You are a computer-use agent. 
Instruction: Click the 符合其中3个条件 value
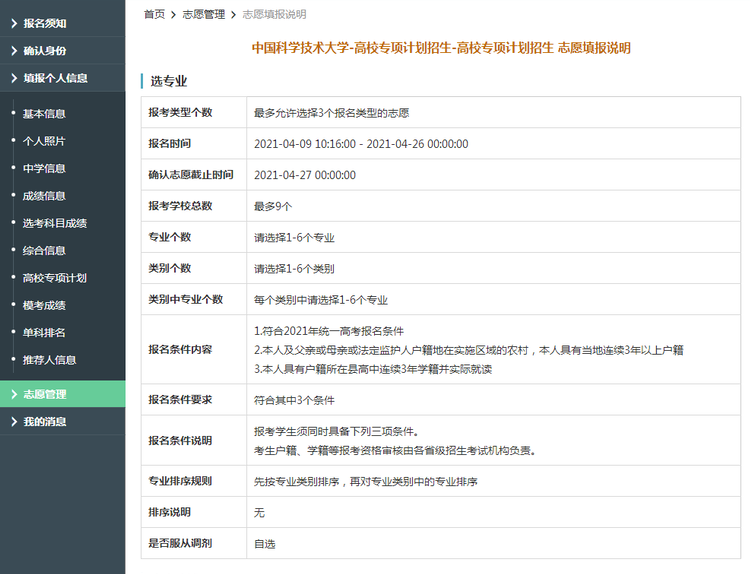294,400
